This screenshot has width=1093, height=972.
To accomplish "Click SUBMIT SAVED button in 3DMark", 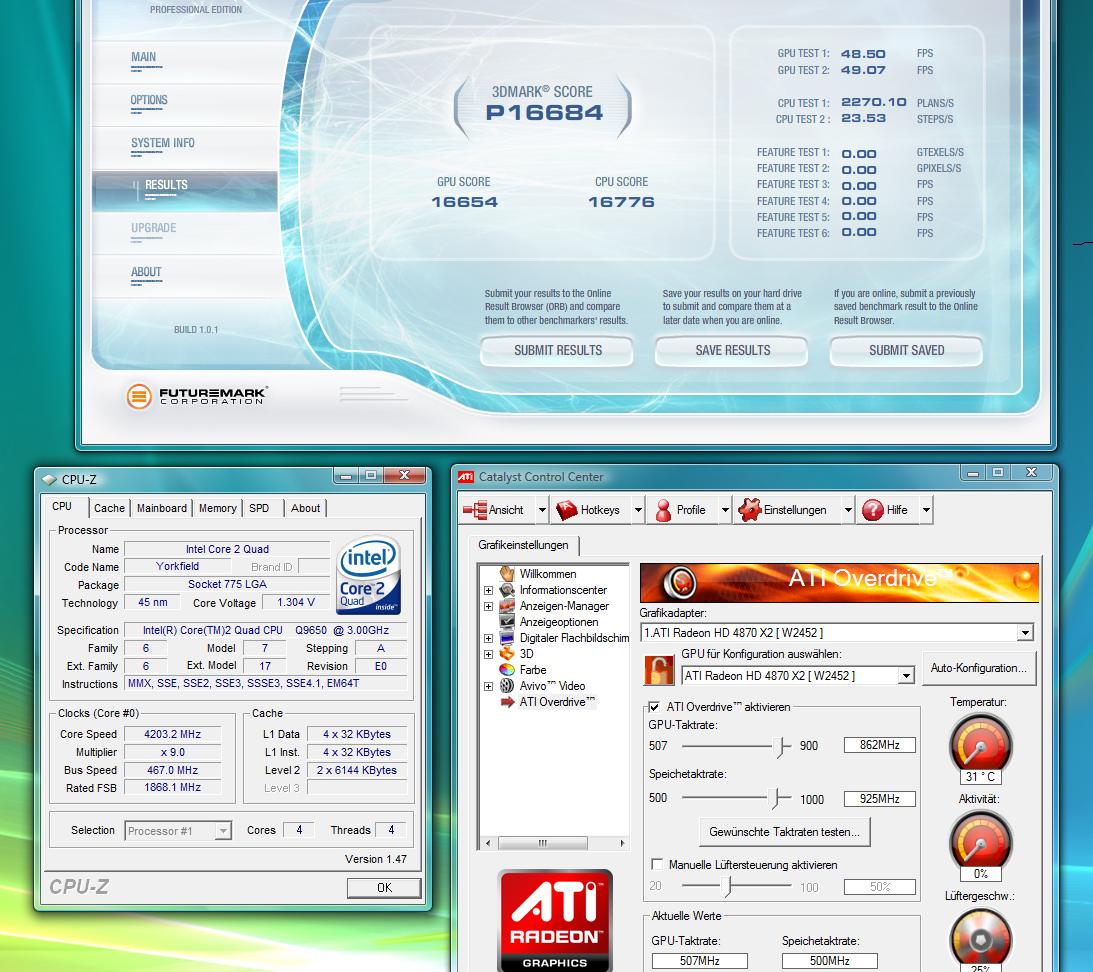I will coord(906,351).
